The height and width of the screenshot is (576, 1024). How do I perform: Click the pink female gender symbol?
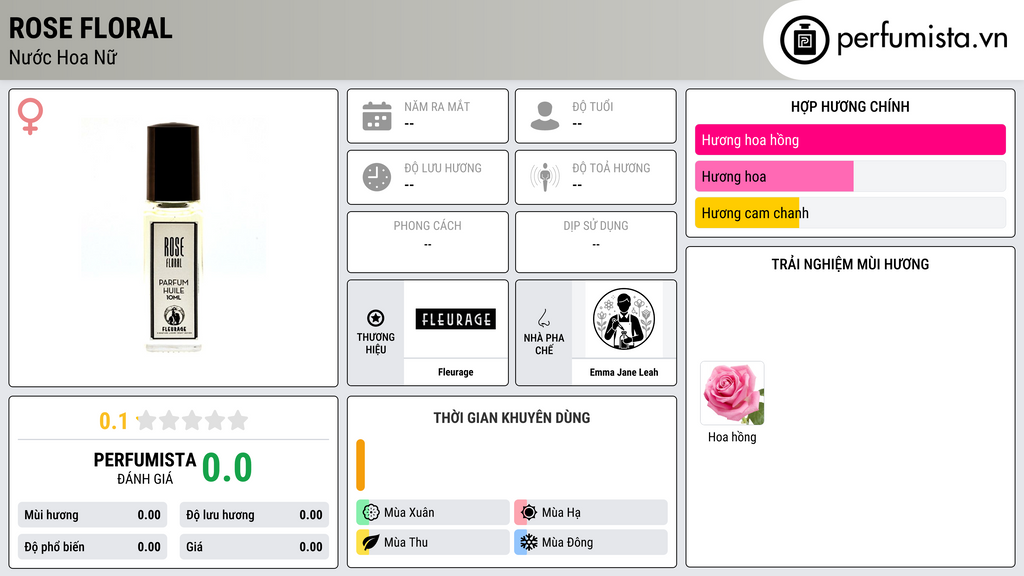[x=30, y=116]
